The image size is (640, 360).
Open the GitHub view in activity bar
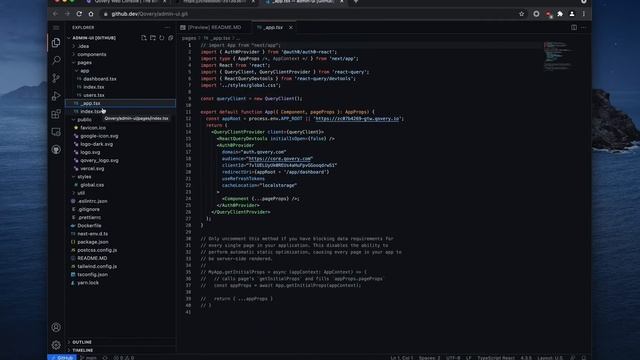(56, 150)
